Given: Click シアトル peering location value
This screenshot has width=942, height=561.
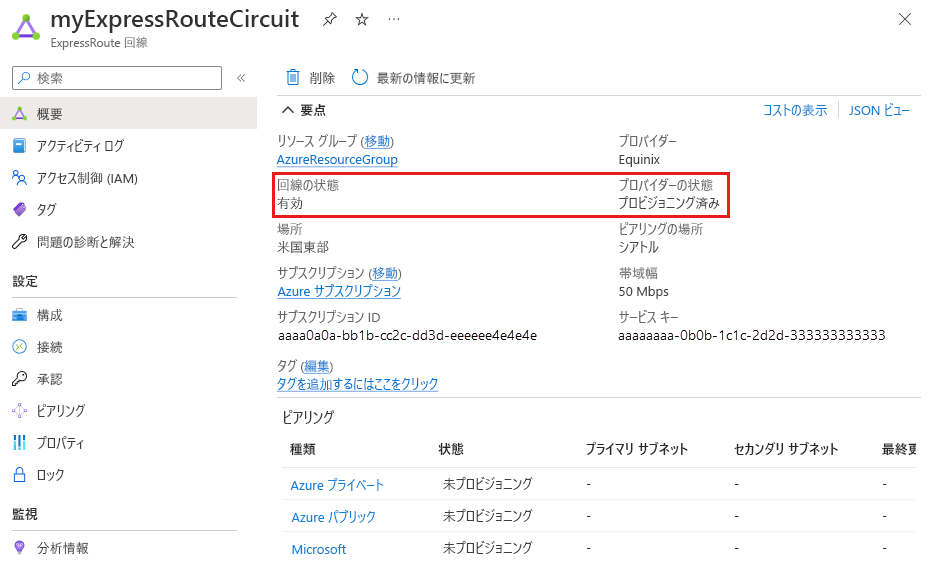Looking at the screenshot, I should pyautogui.click(x=639, y=247).
